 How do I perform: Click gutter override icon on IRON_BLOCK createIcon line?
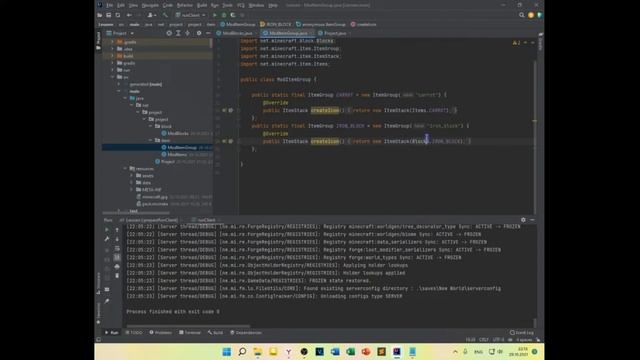tap(224, 141)
